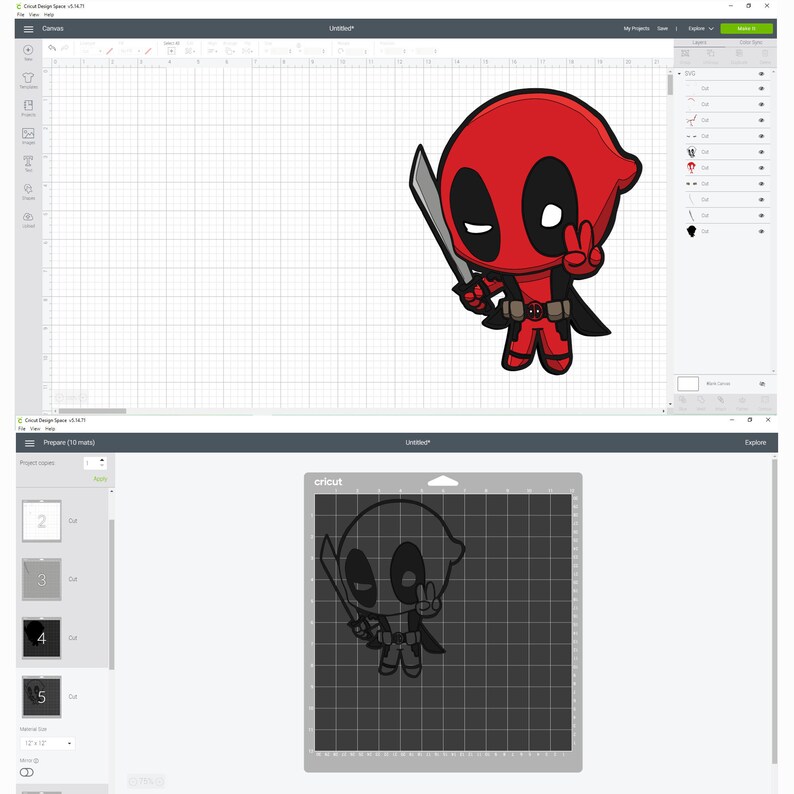Click the Redo arrow in edit toolbar

[65, 48]
